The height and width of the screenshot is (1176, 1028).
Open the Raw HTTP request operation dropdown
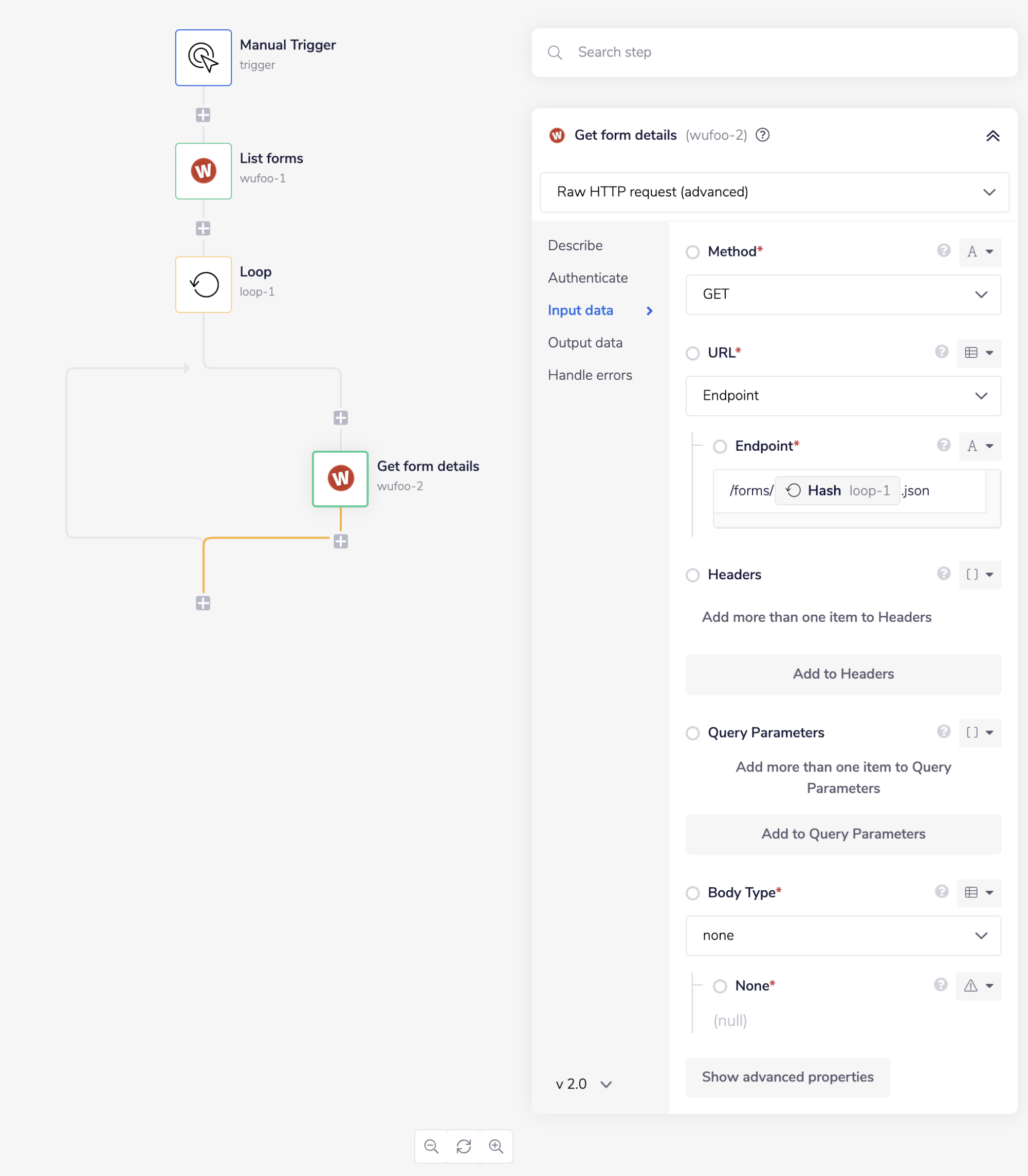tap(774, 192)
